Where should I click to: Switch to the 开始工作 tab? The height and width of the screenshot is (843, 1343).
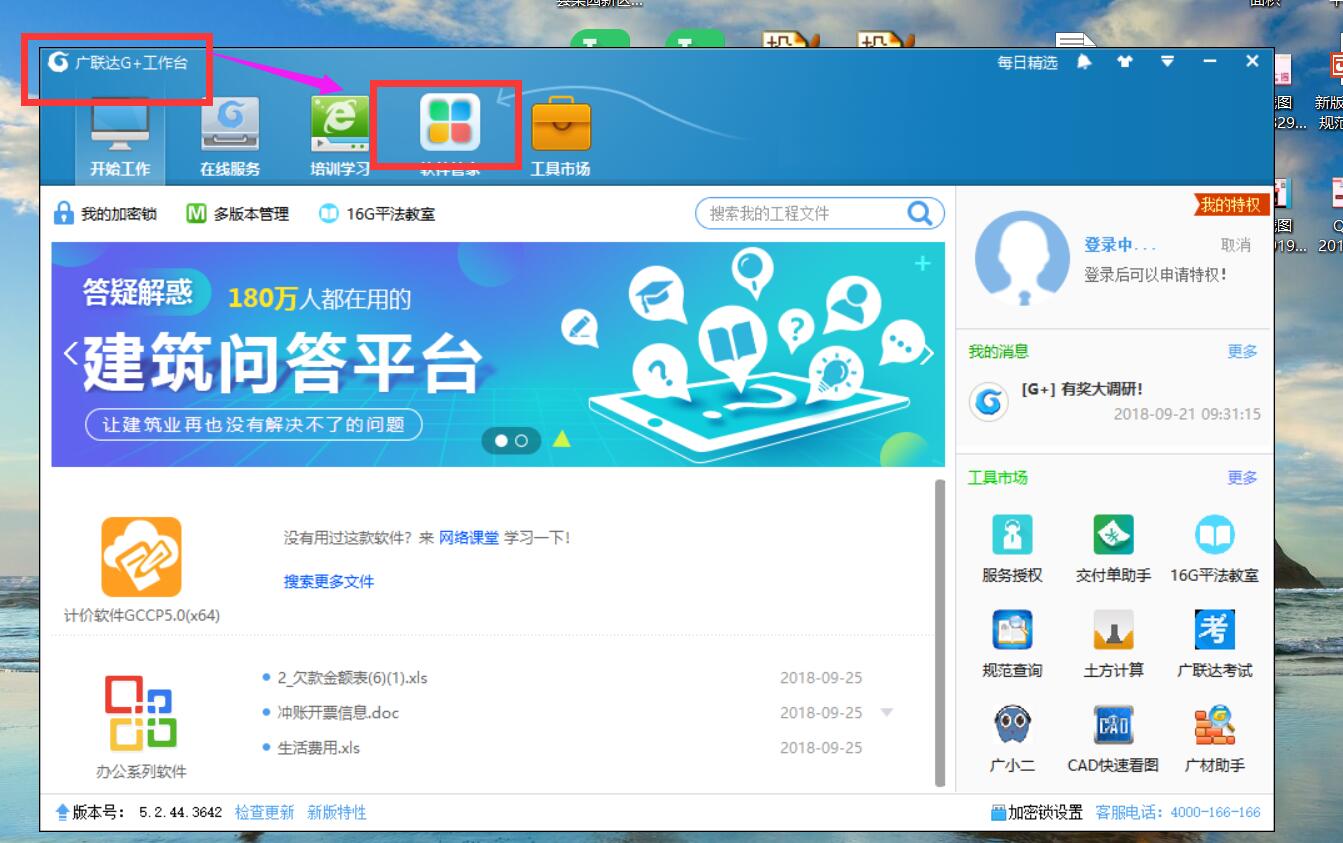coord(120,137)
